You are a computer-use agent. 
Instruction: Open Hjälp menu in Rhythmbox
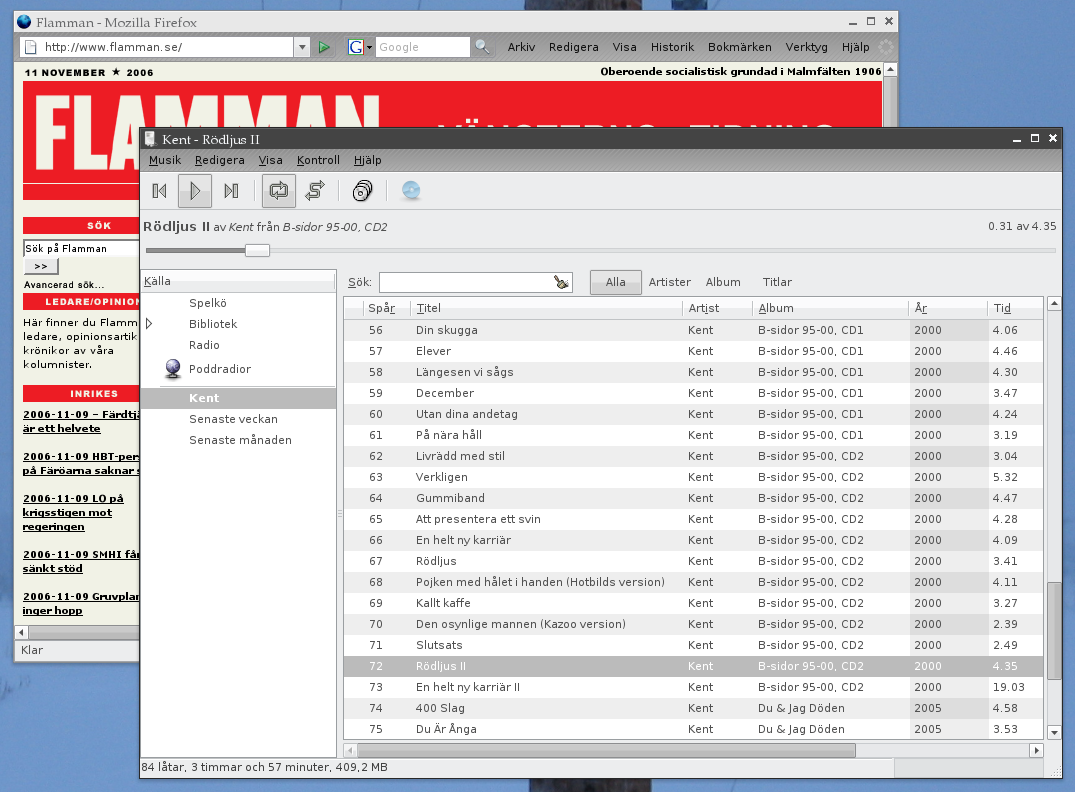click(x=367, y=160)
